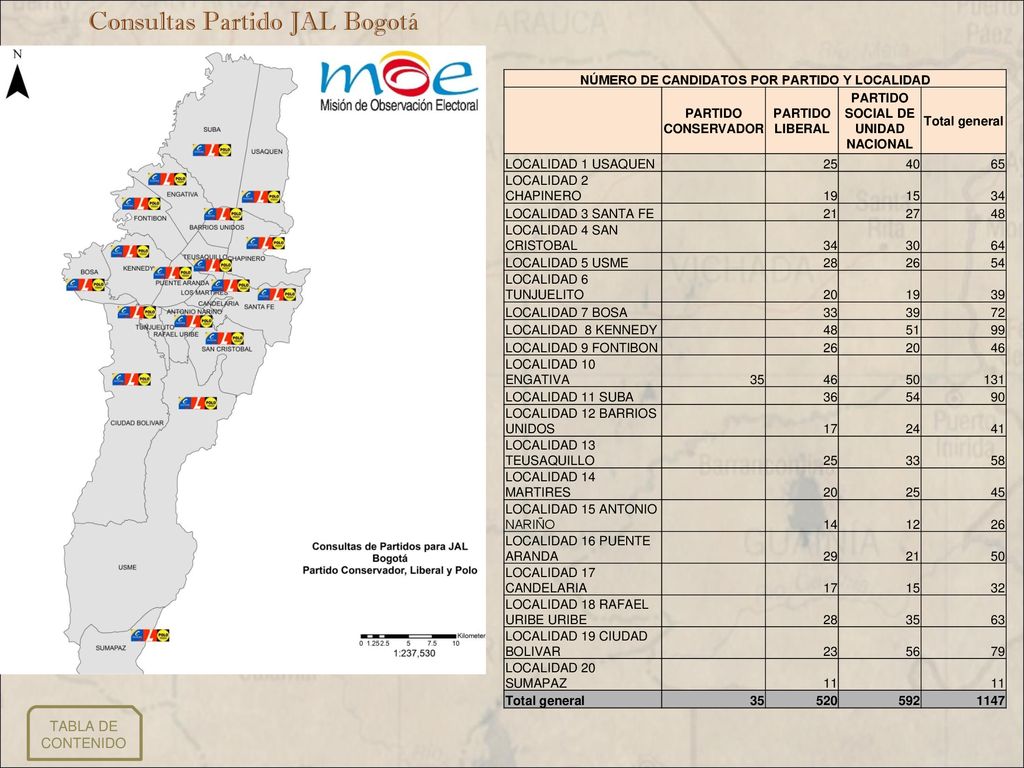Select the row label LOCALIDAD 11 SUBA
Screen dimensions: 1024x768
coord(569,397)
